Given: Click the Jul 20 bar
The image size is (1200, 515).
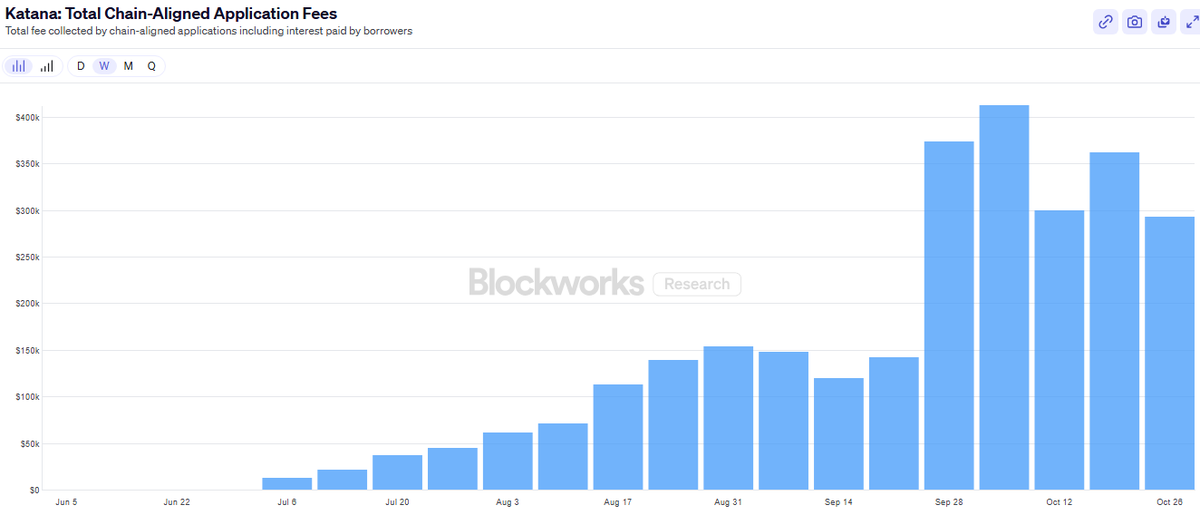Looking at the screenshot, I should 397,473.
